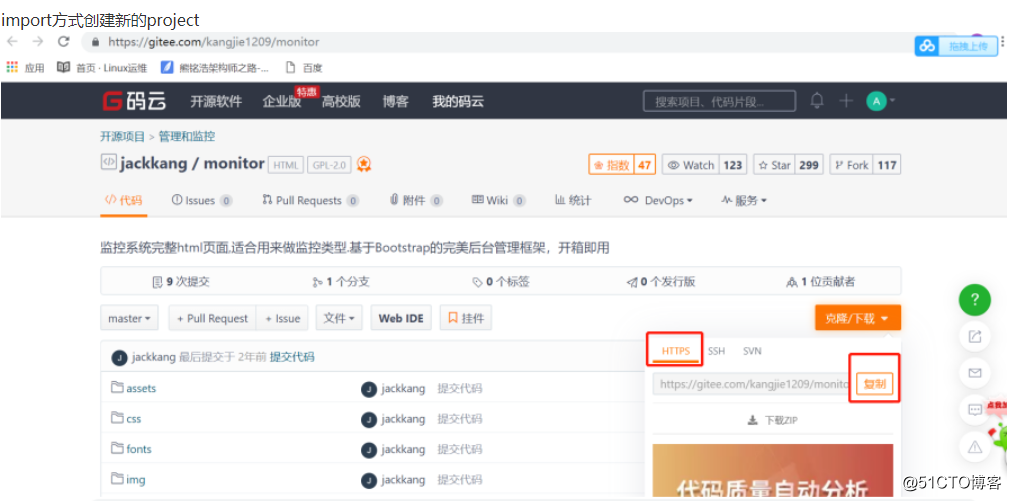Open the 博客 nav item

(x=395, y=101)
